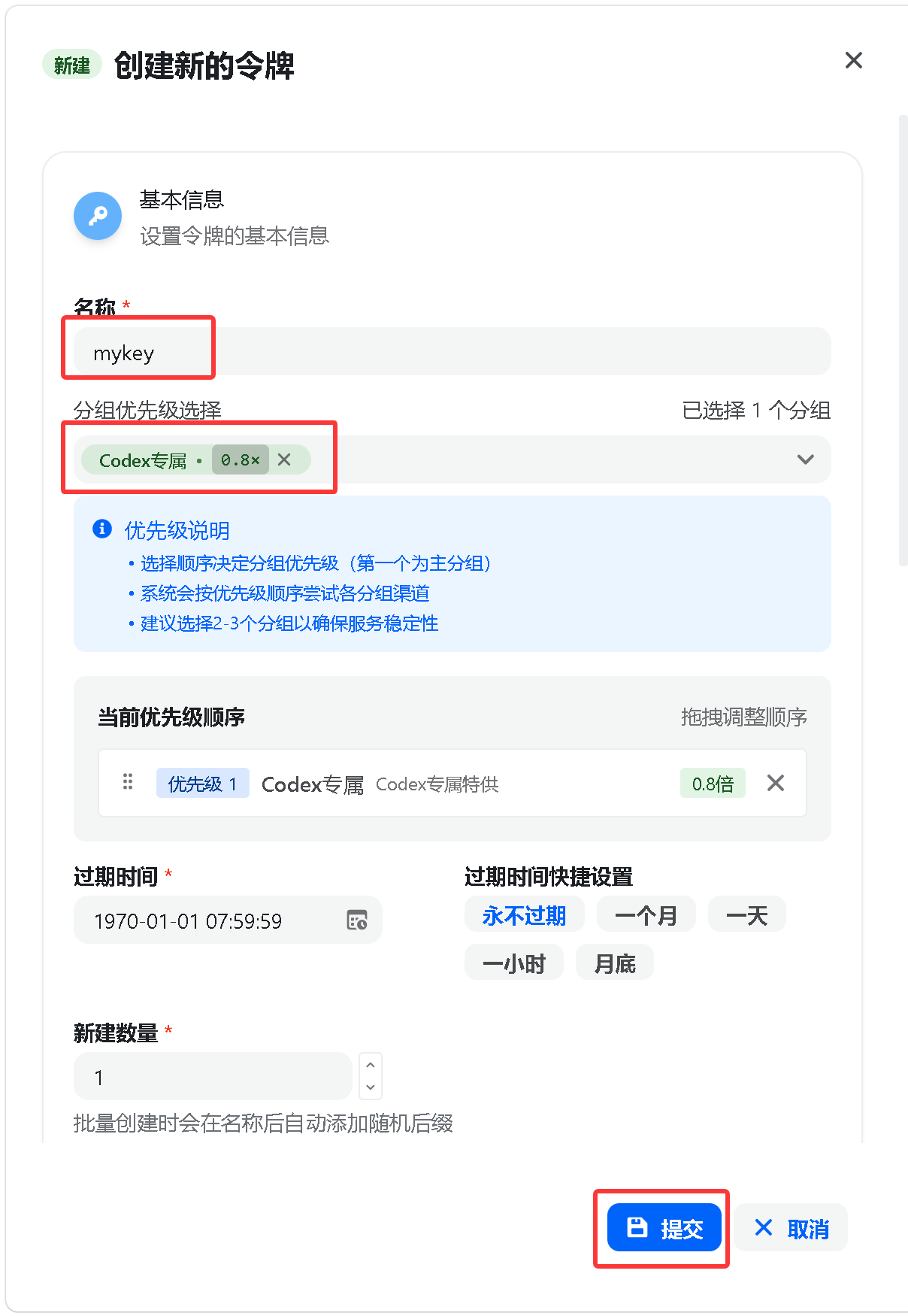Open the expiration date calendar icon
This screenshot has height=1316, width=908.
(x=357, y=920)
